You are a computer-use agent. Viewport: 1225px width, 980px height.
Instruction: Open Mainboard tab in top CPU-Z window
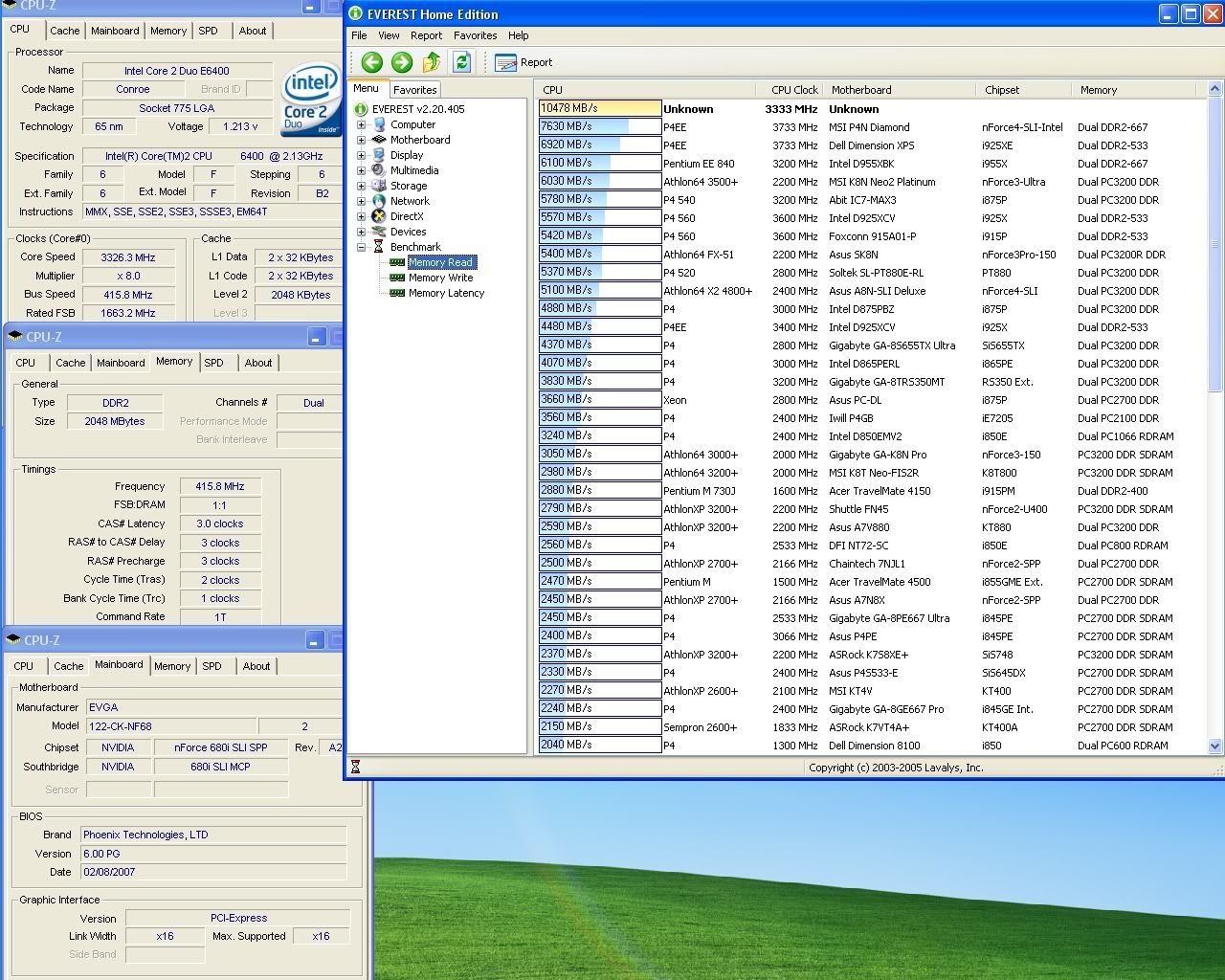click(x=115, y=31)
